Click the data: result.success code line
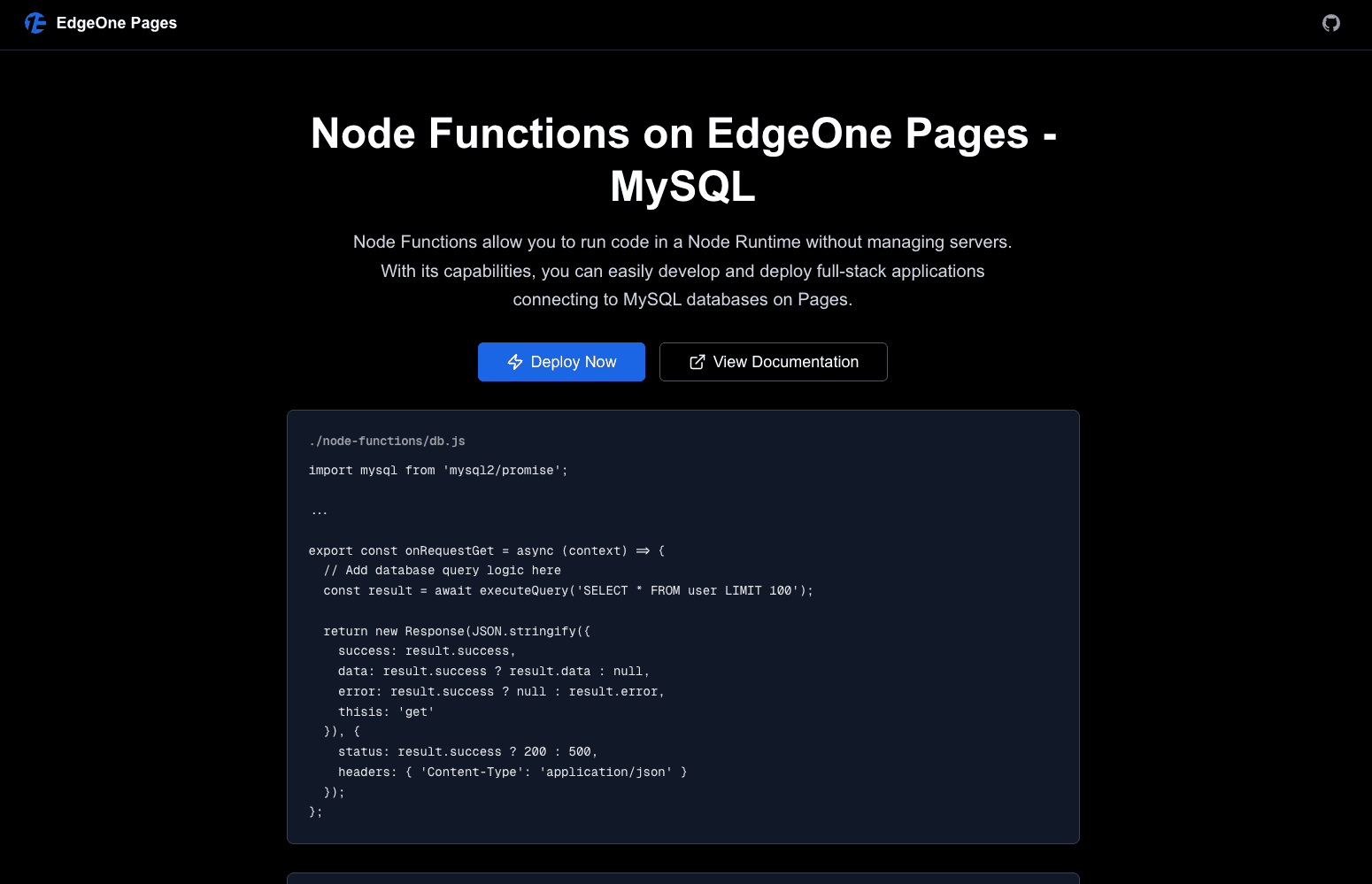The height and width of the screenshot is (884, 1372). (x=493, y=671)
